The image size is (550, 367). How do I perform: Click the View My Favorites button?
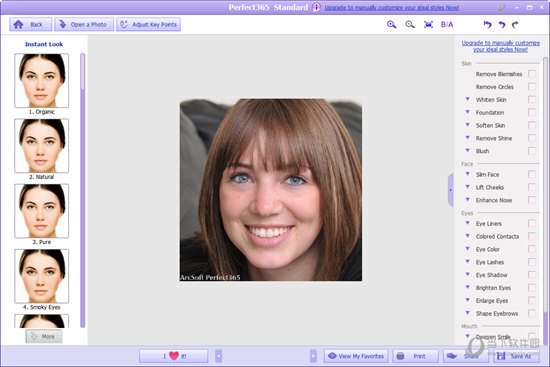pyautogui.click(x=356, y=356)
